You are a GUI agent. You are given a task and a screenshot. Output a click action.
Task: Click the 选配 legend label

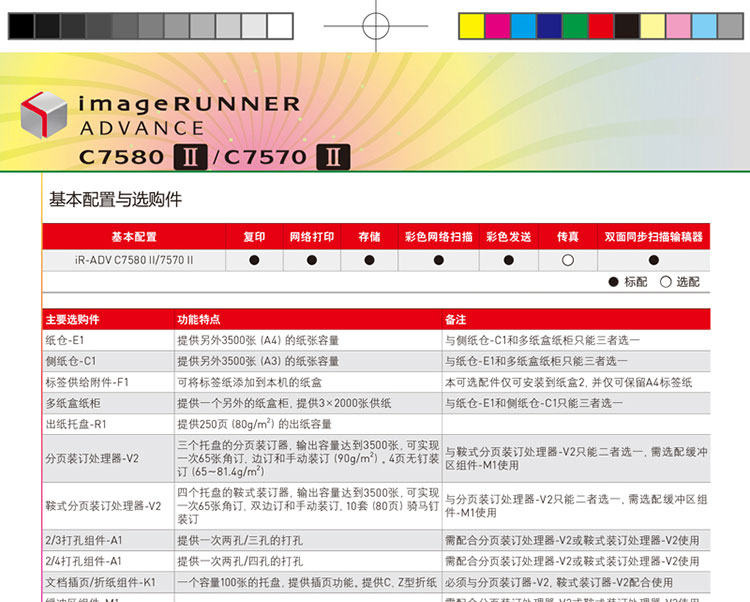[688, 282]
